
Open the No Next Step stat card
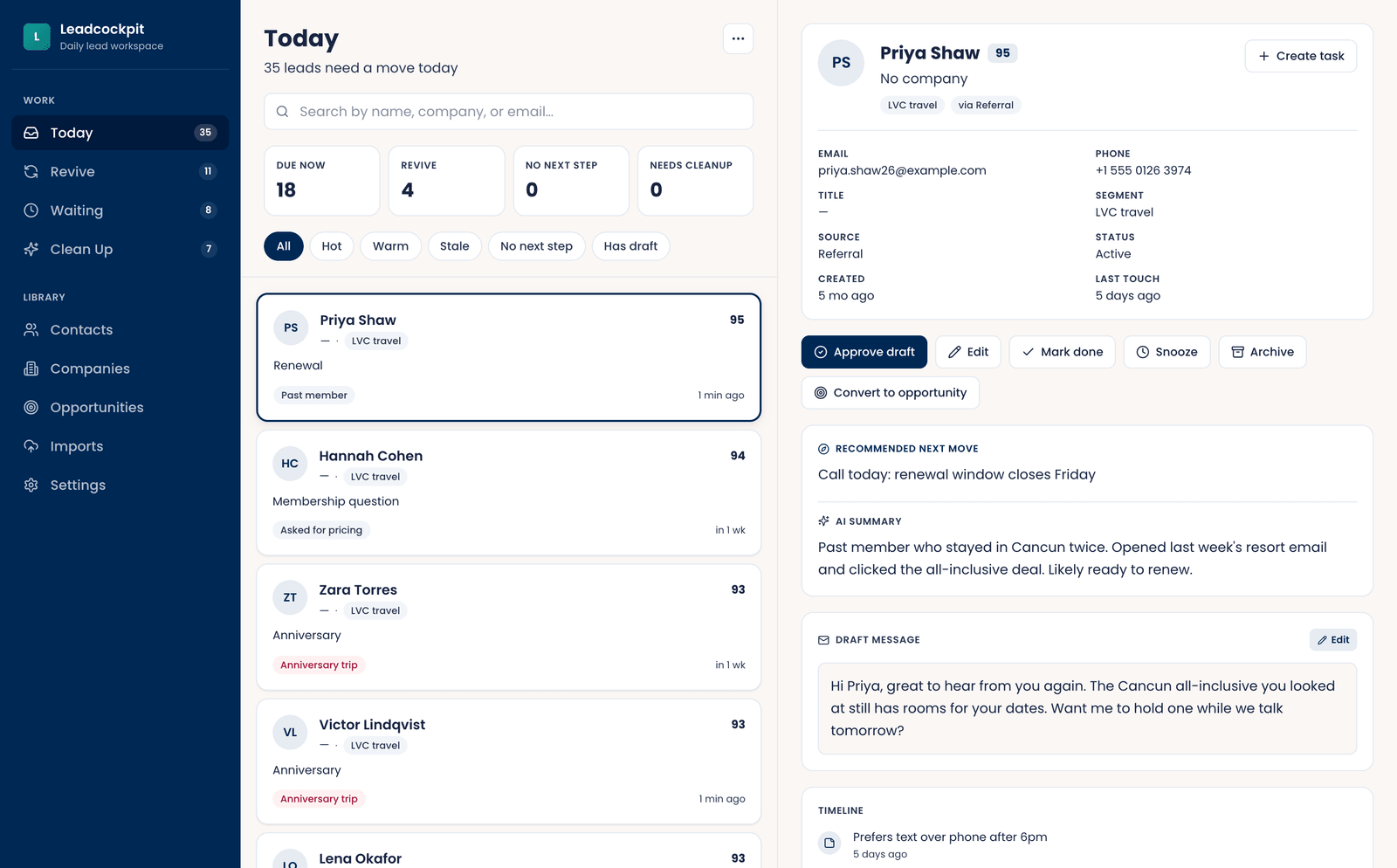(x=571, y=181)
